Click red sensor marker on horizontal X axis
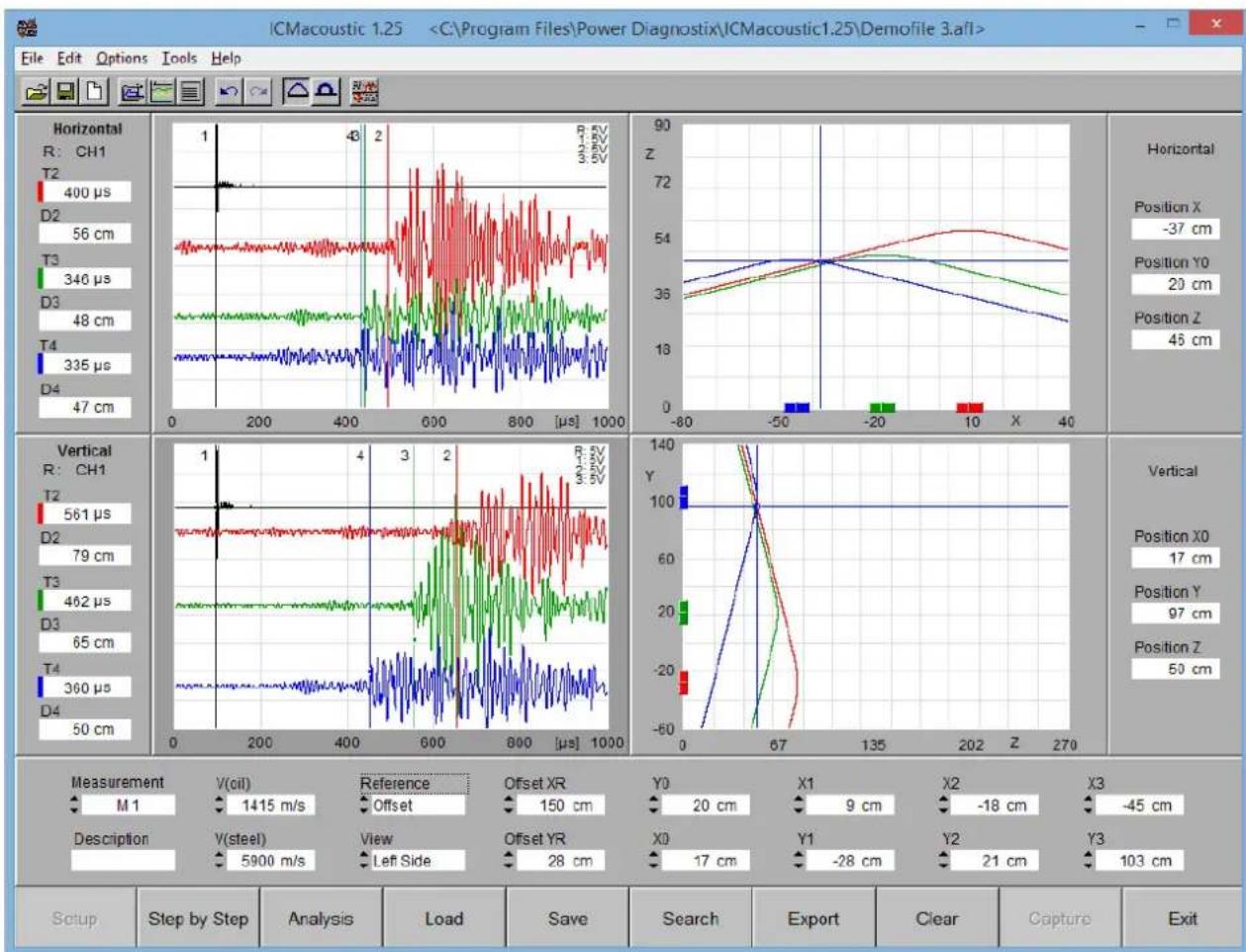Viewport: 1246px width, 952px height. (970, 408)
